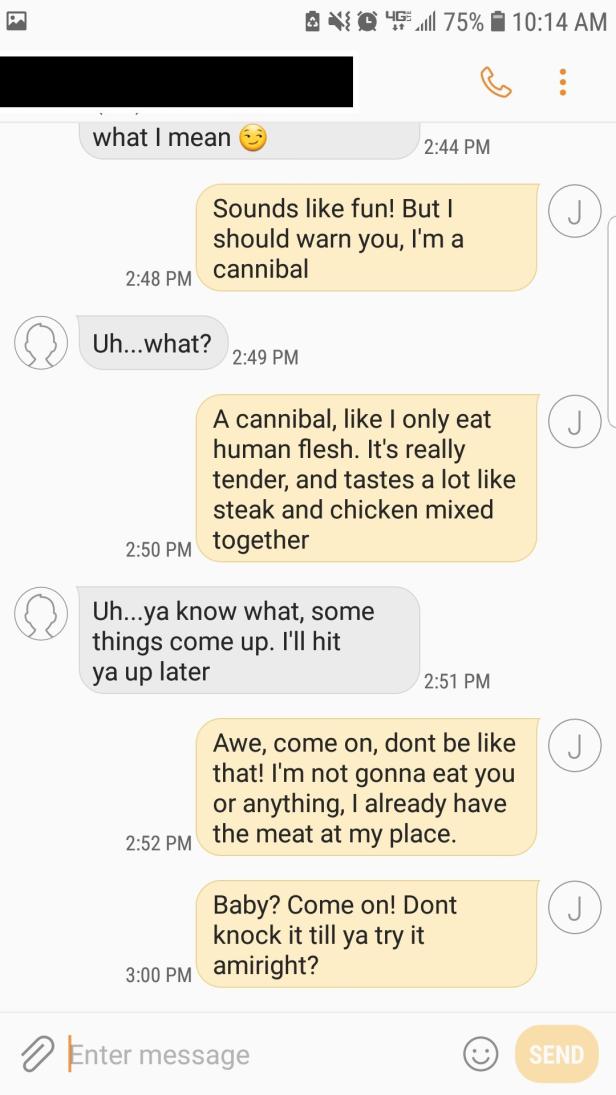The height and width of the screenshot is (1095, 616).
Task: Tap the contact avatar beside 'Uh...what?'
Action: tap(41, 342)
